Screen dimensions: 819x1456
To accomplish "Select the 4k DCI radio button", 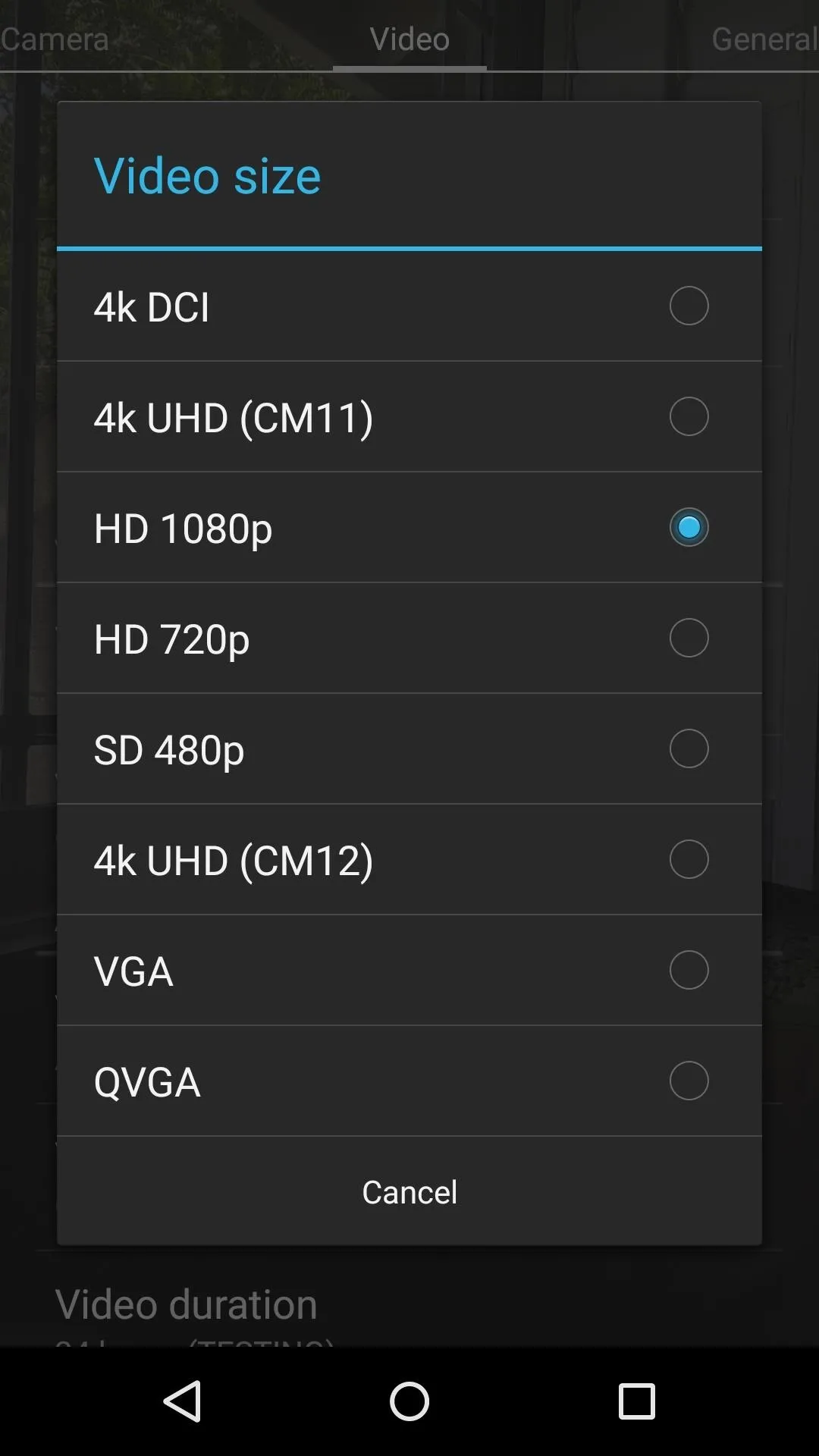I will click(689, 306).
